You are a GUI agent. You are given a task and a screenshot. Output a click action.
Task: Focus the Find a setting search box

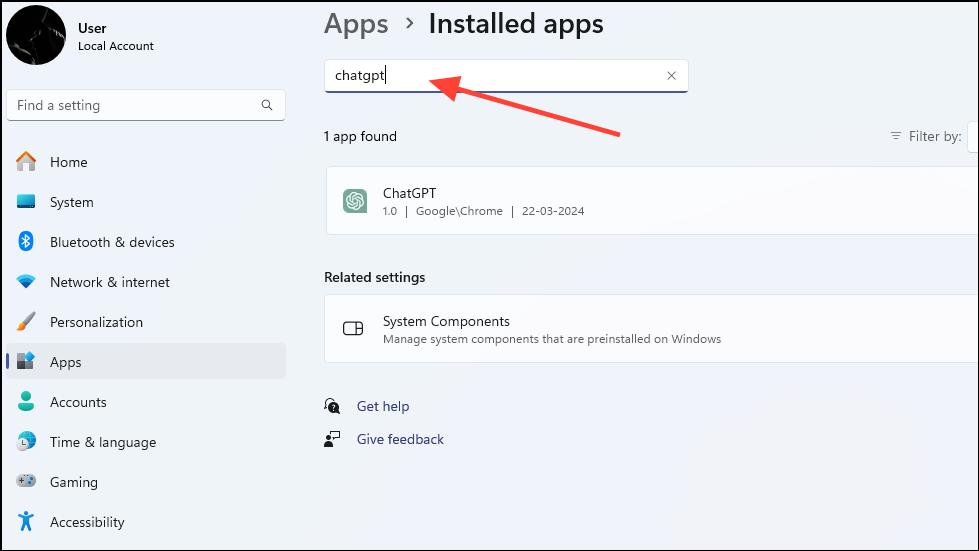tap(145, 105)
